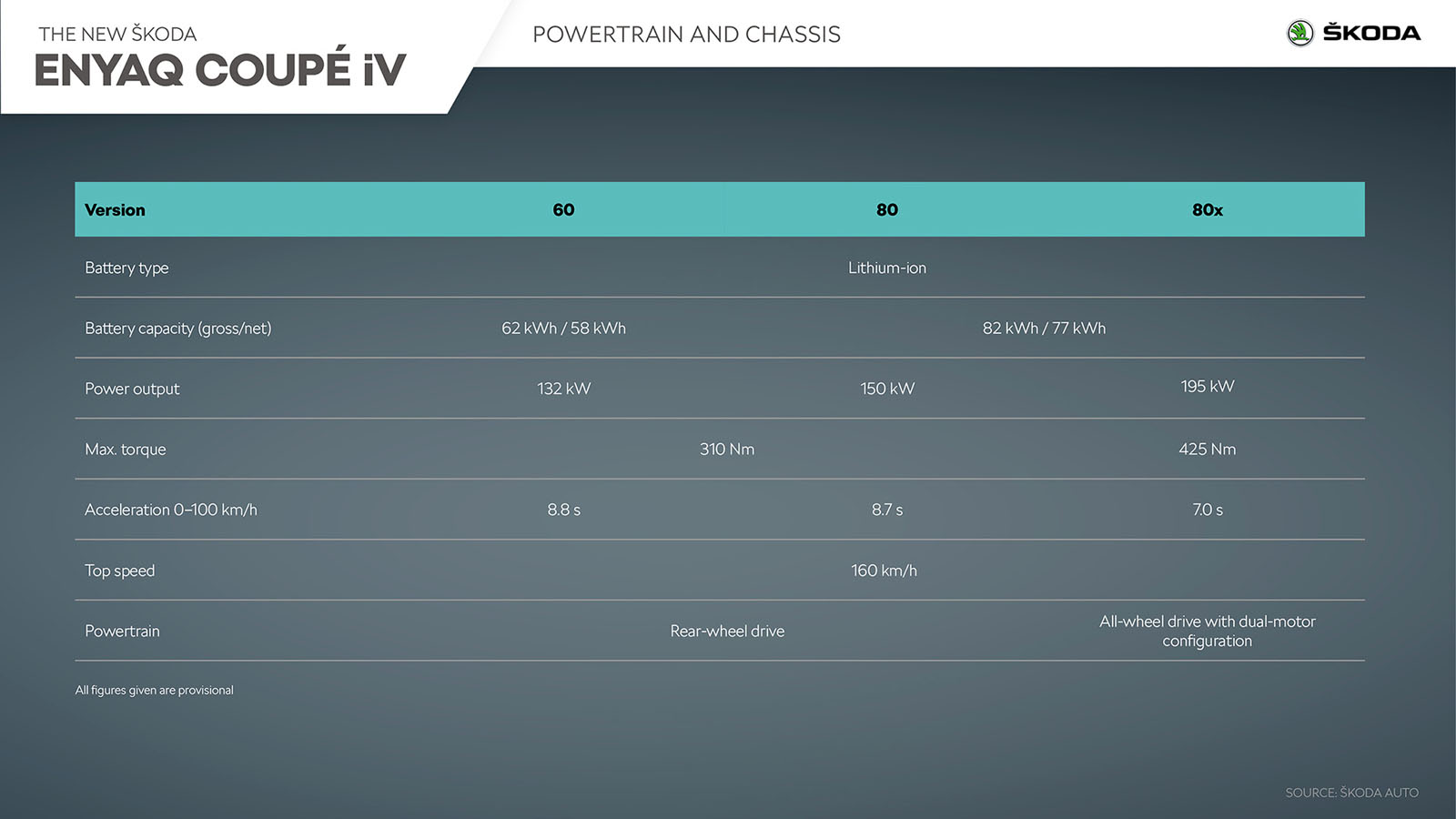Click the All figures given are provisional footnote
This screenshot has width=1456, height=819.
tap(154, 691)
